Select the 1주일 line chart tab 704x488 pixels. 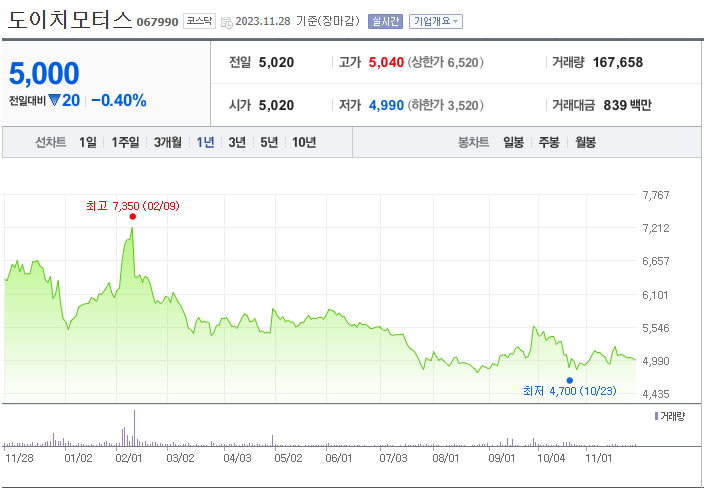click(x=125, y=142)
